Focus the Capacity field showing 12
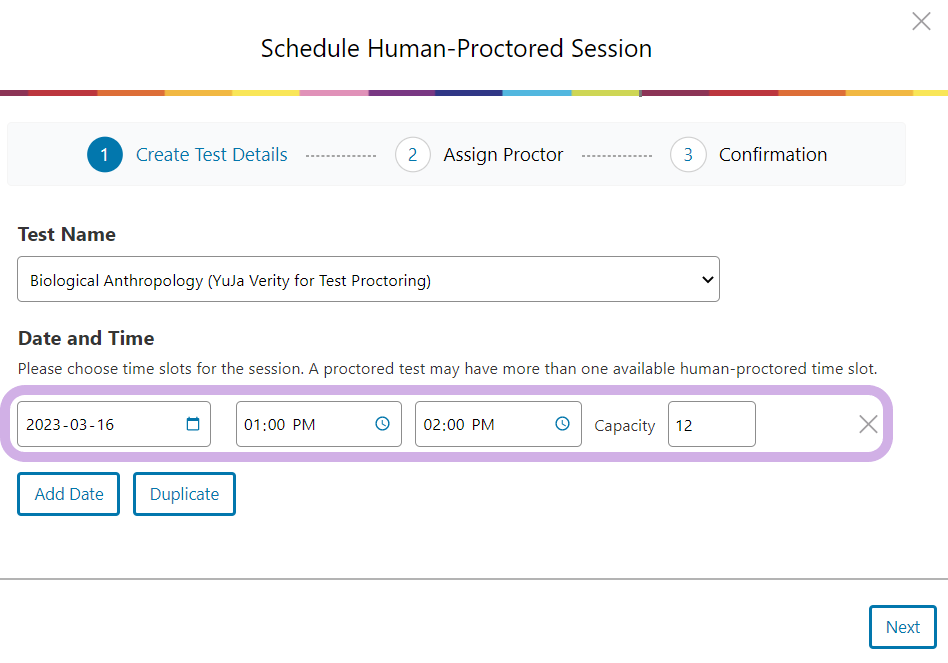 click(712, 424)
